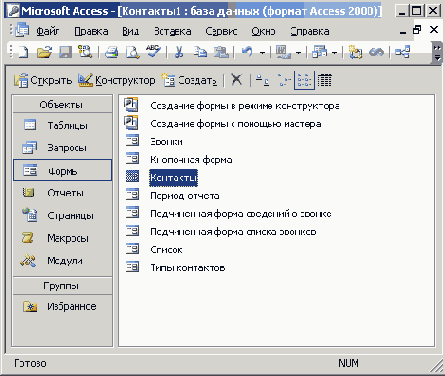
Task: Open the Сервис menu
Action: click(x=221, y=31)
